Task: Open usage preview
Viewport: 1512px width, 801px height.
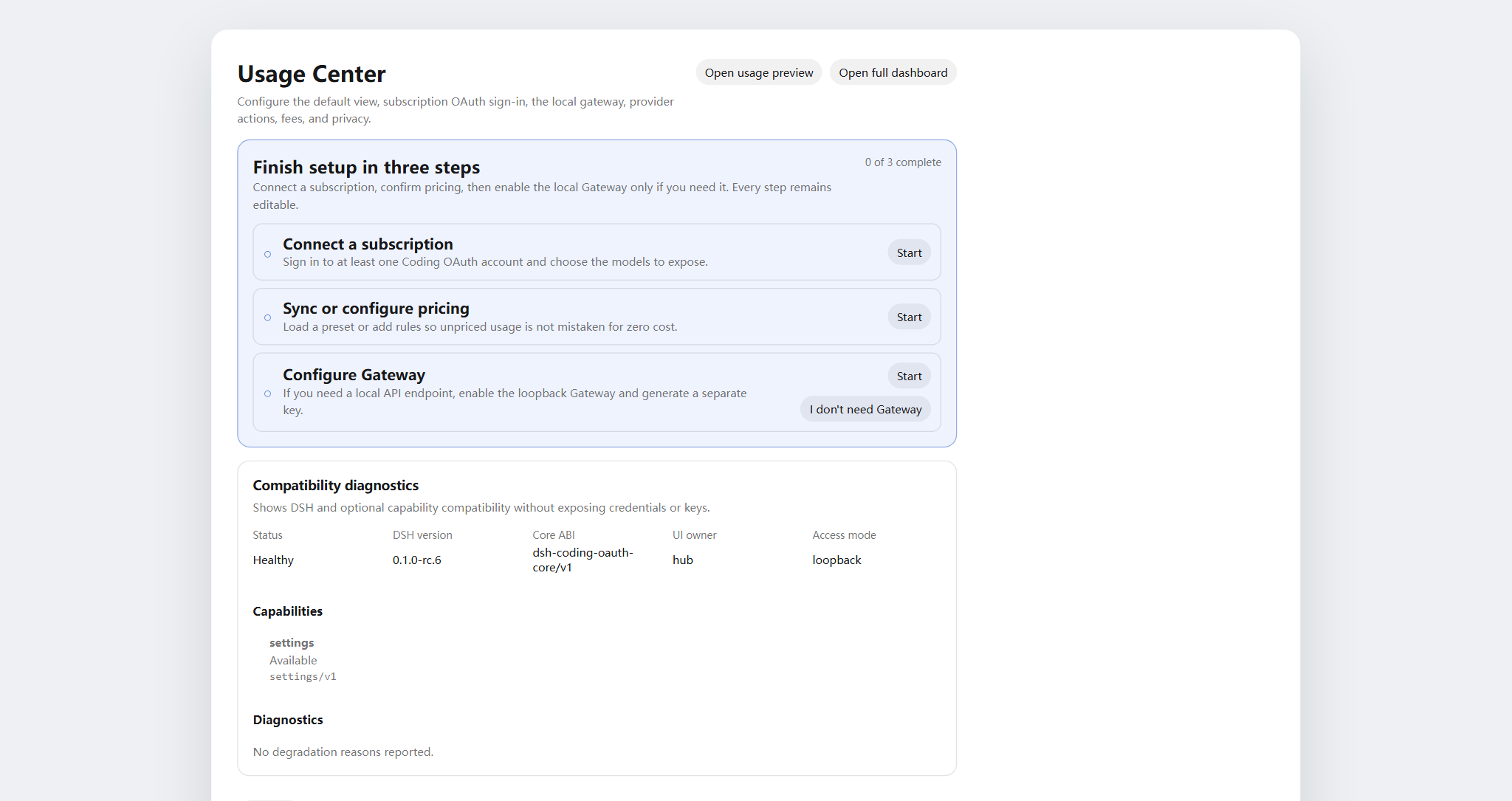Action: [x=758, y=72]
